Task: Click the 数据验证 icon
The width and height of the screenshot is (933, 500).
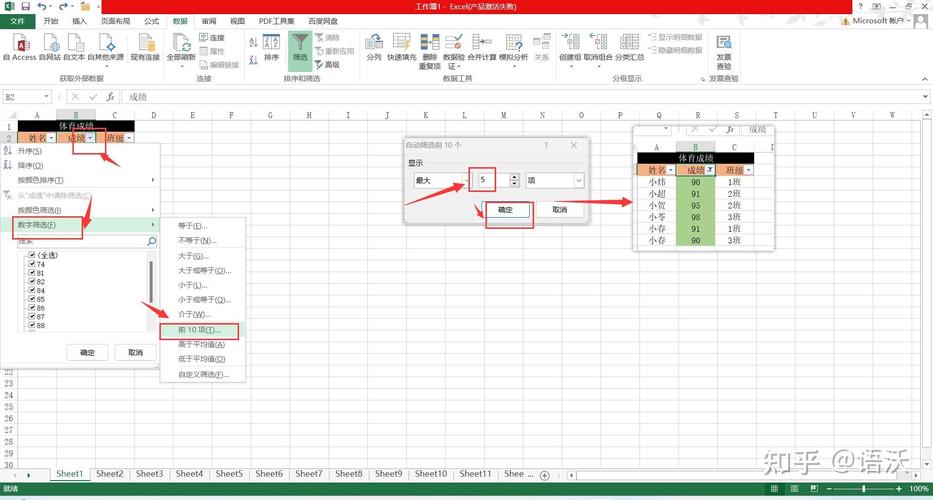Action: pyautogui.click(x=454, y=51)
